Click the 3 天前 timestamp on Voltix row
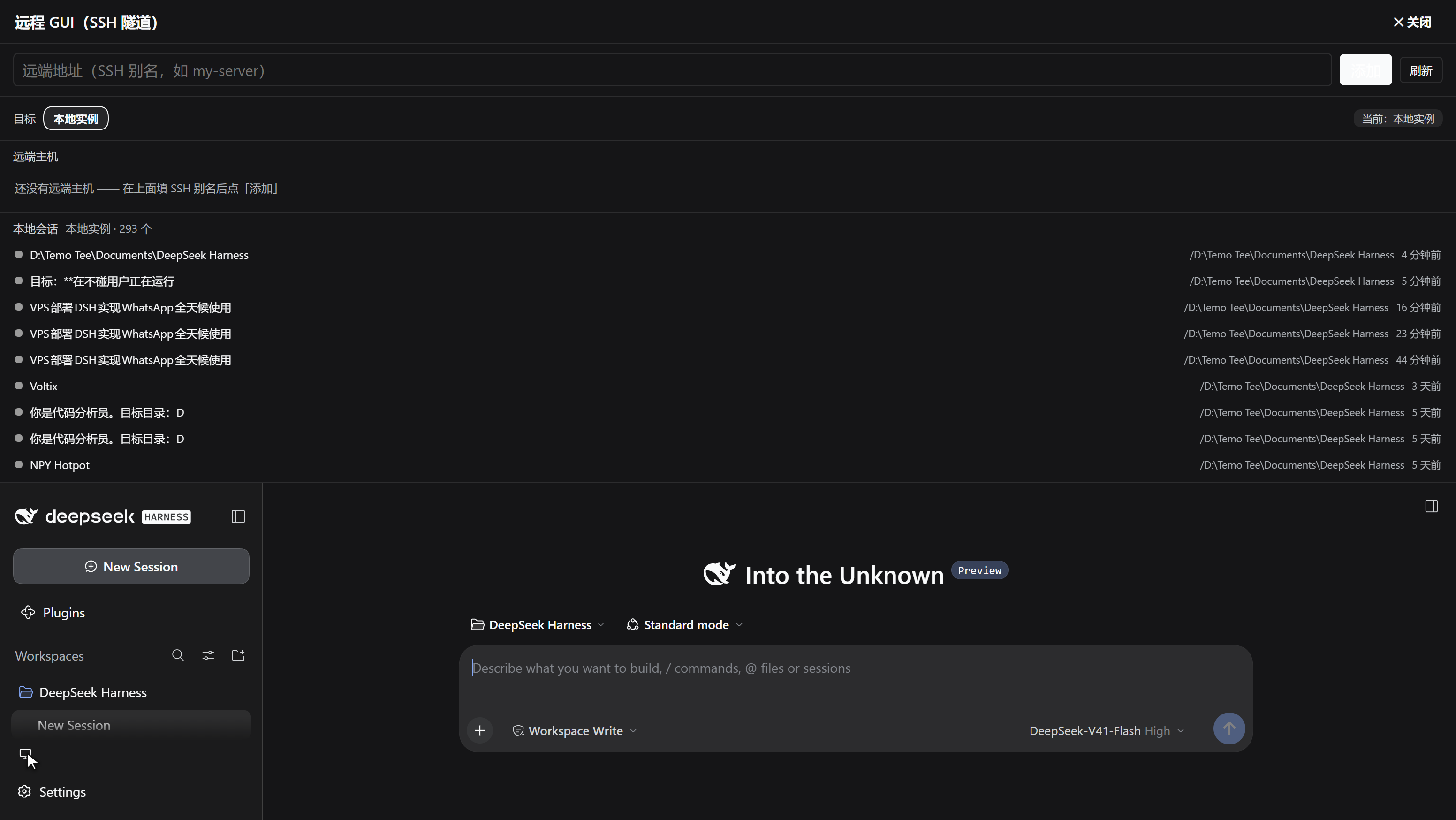Screen dimensions: 1456x820 pyautogui.click(x=1426, y=386)
